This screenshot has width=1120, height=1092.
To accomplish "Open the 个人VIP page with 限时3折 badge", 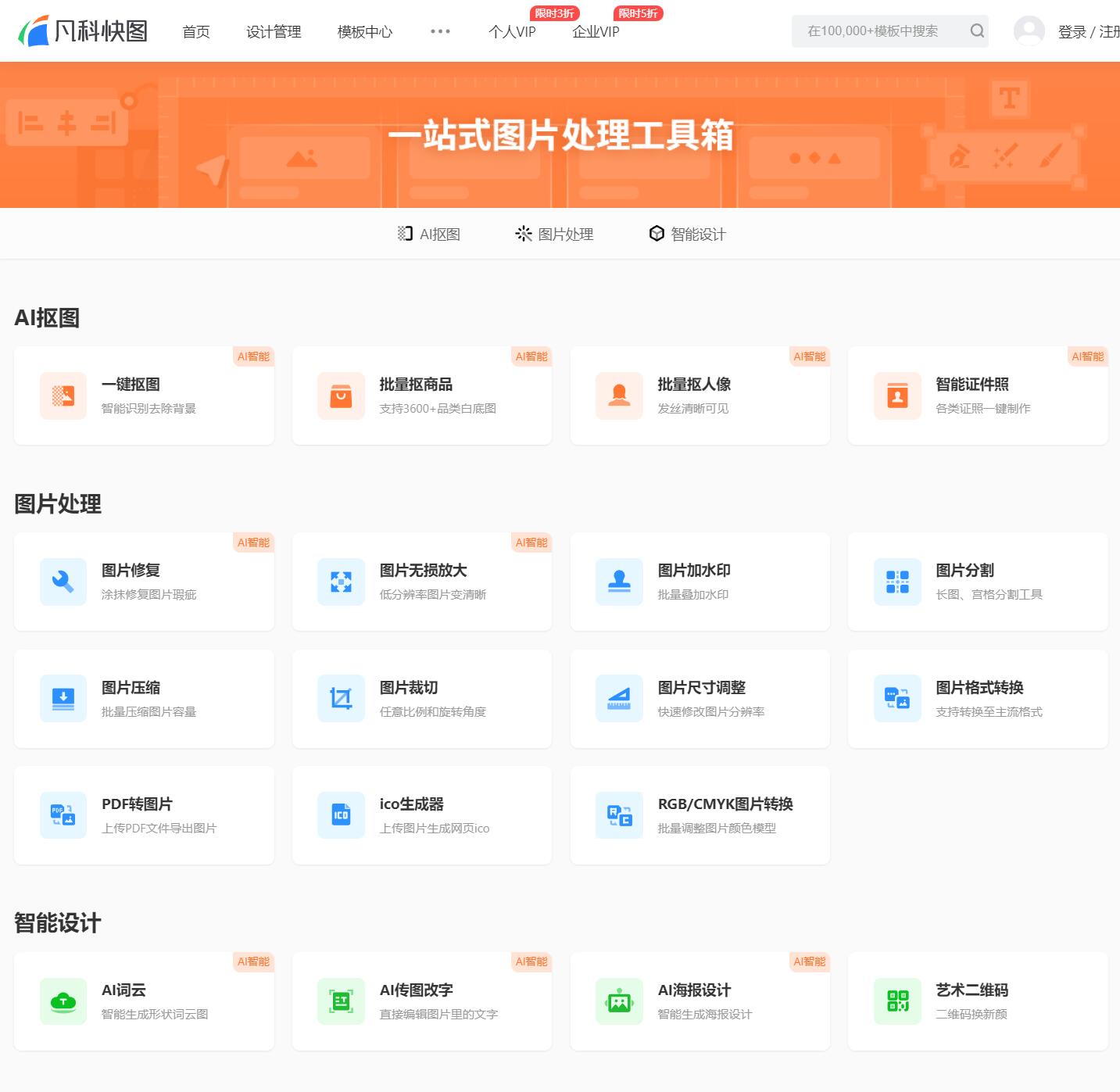I will click(x=513, y=32).
